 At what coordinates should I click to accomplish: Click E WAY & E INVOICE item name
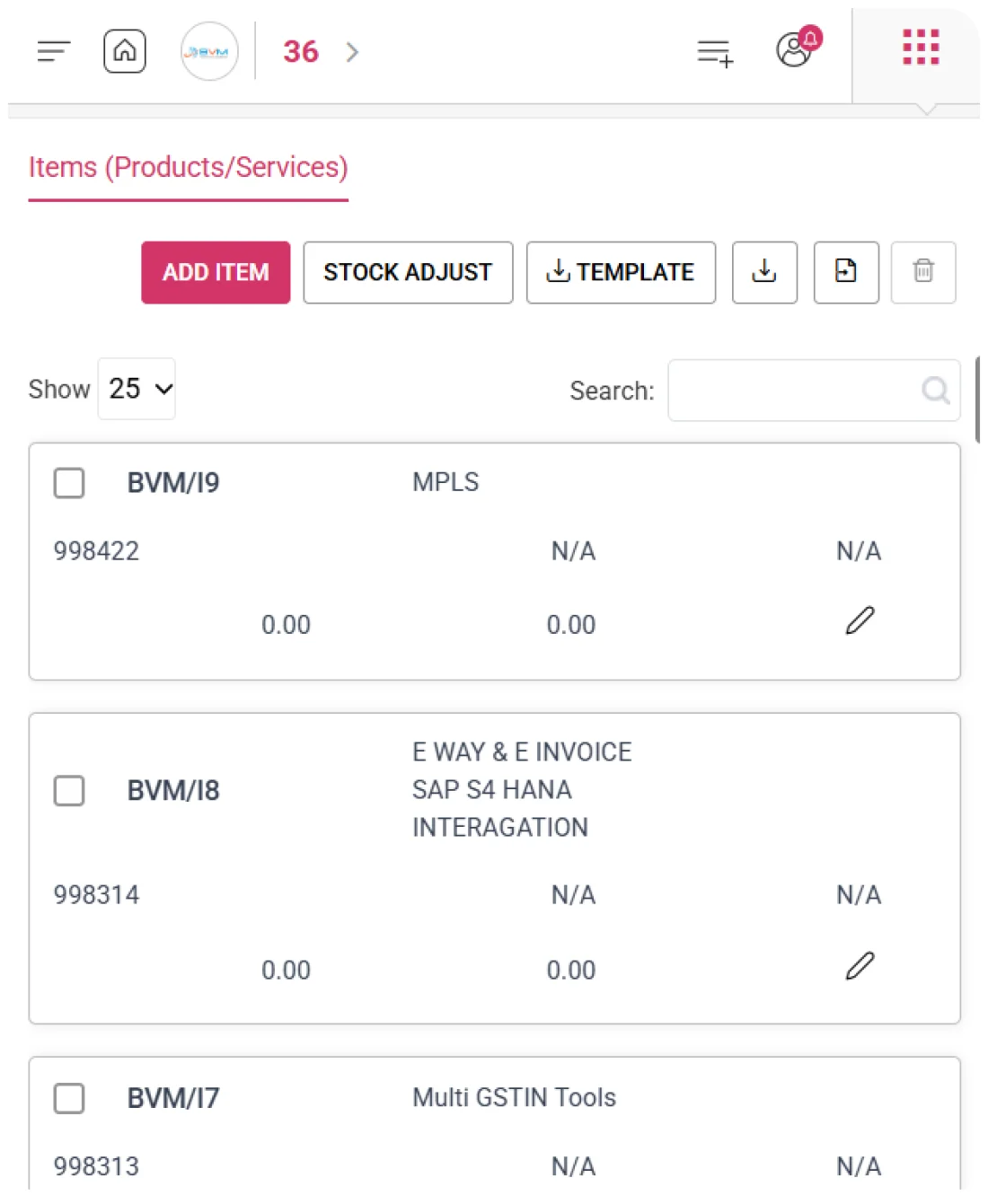(522, 789)
